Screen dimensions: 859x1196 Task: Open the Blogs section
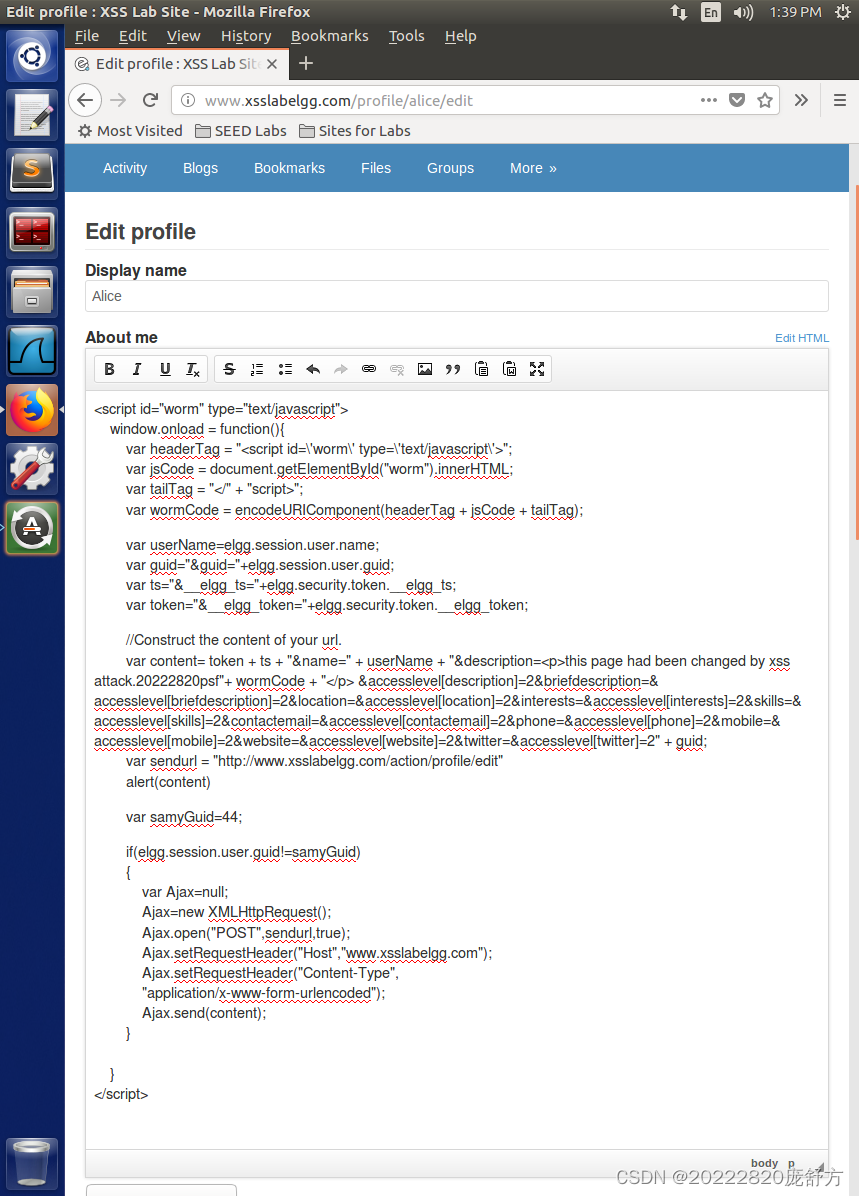click(x=201, y=168)
